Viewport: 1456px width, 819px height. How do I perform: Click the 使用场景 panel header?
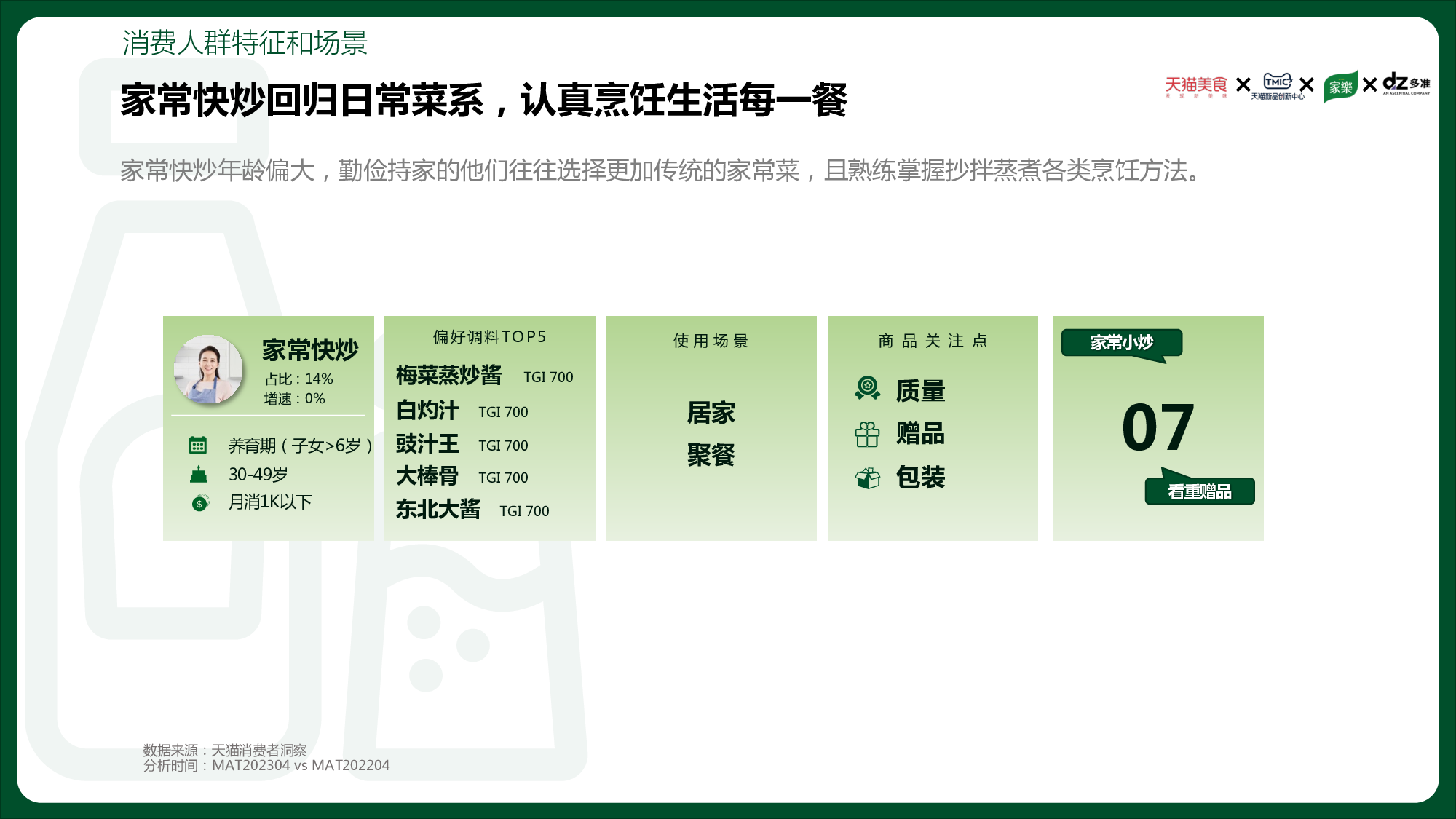point(711,341)
